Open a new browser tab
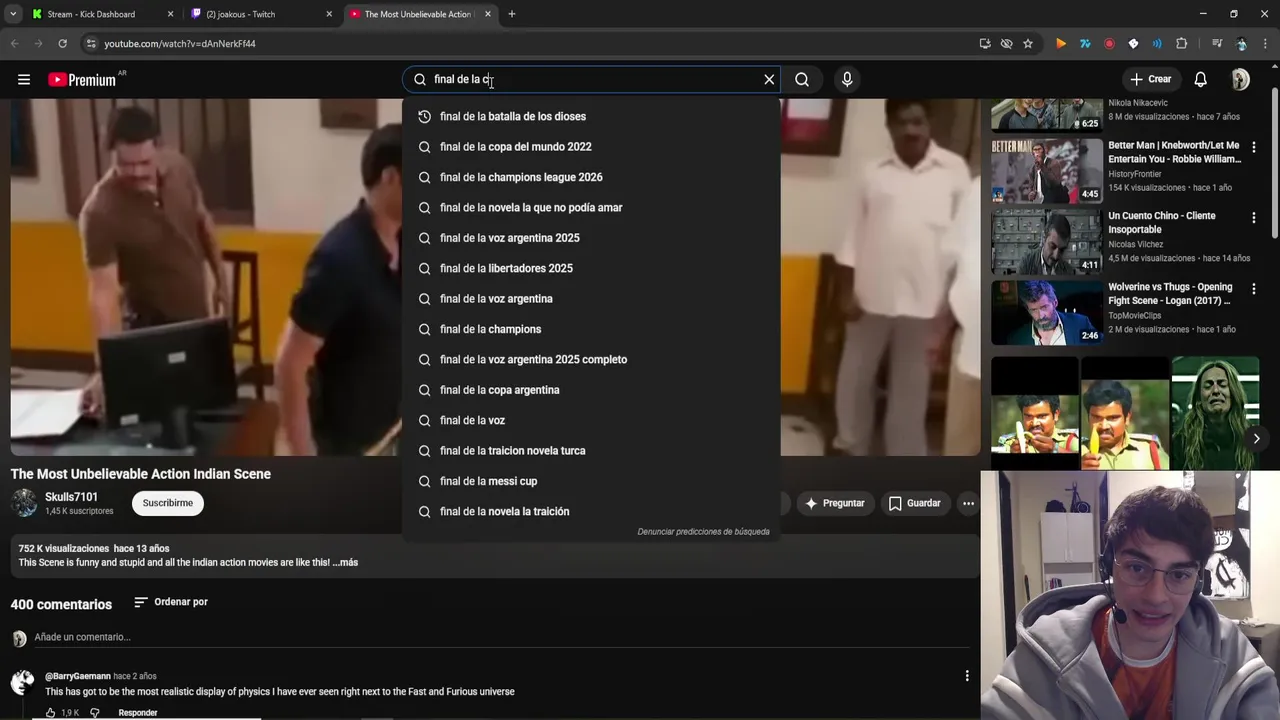 (x=512, y=14)
